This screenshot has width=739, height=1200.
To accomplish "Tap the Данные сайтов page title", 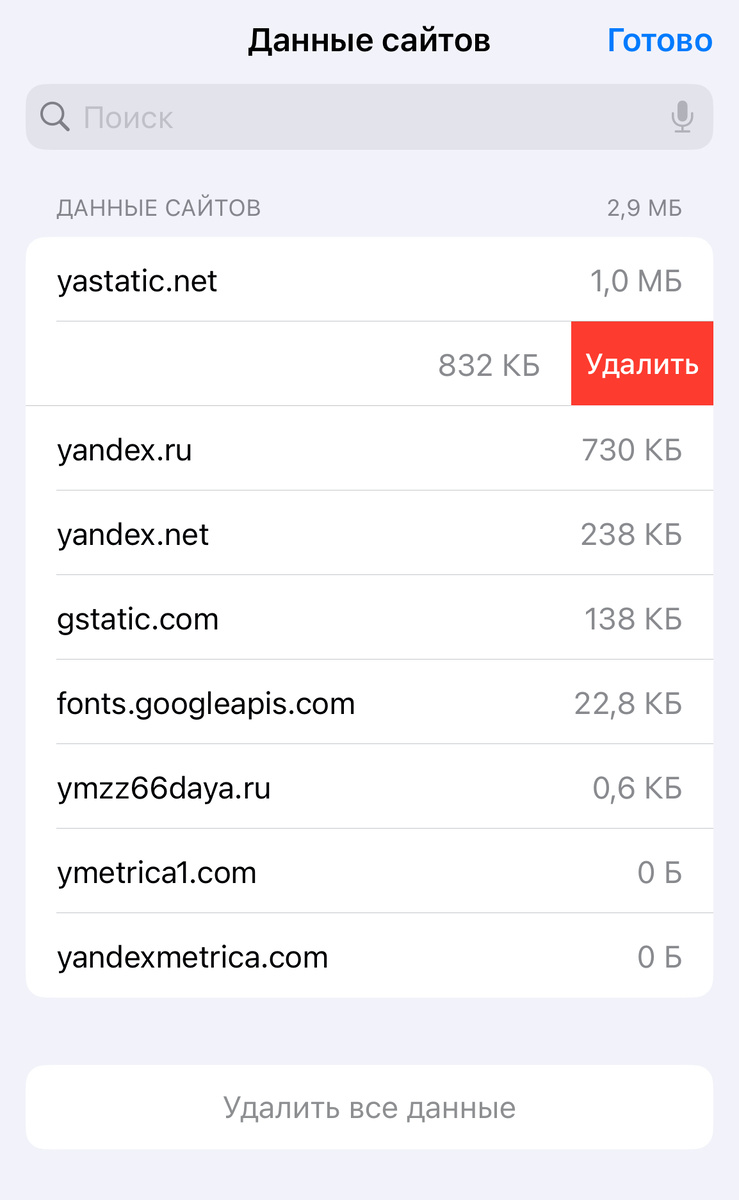I will coord(369,41).
